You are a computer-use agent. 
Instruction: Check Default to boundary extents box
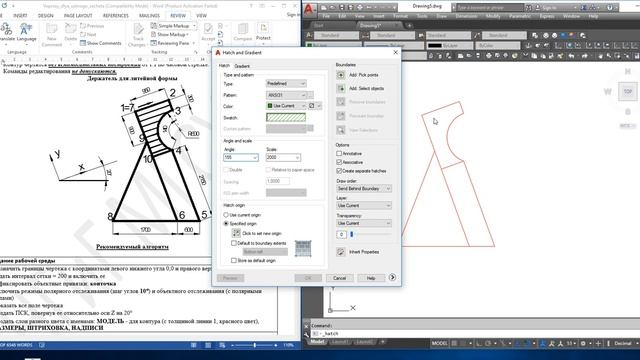(x=234, y=243)
